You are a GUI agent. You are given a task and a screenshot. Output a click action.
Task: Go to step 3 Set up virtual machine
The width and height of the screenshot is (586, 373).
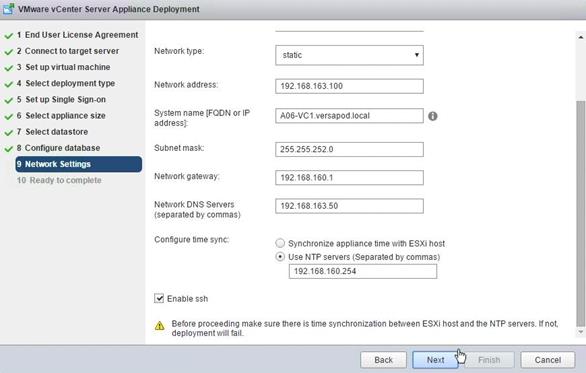coord(63,67)
